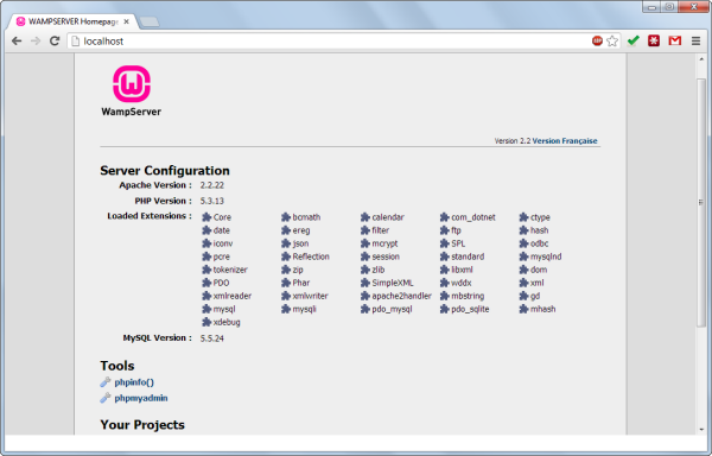Click the PHP version value 5.3.13
The image size is (712, 456).
click(x=212, y=201)
